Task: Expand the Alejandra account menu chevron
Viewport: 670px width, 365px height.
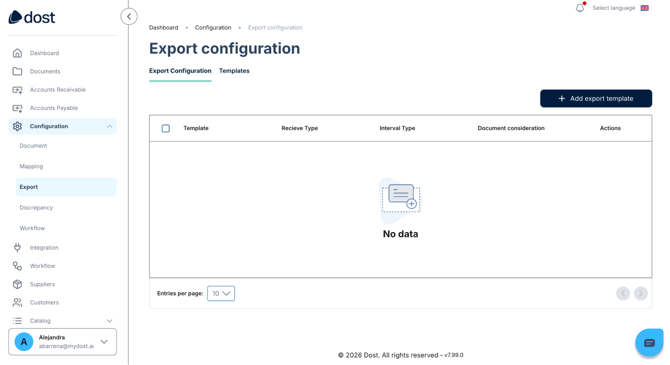Action: coord(104,342)
